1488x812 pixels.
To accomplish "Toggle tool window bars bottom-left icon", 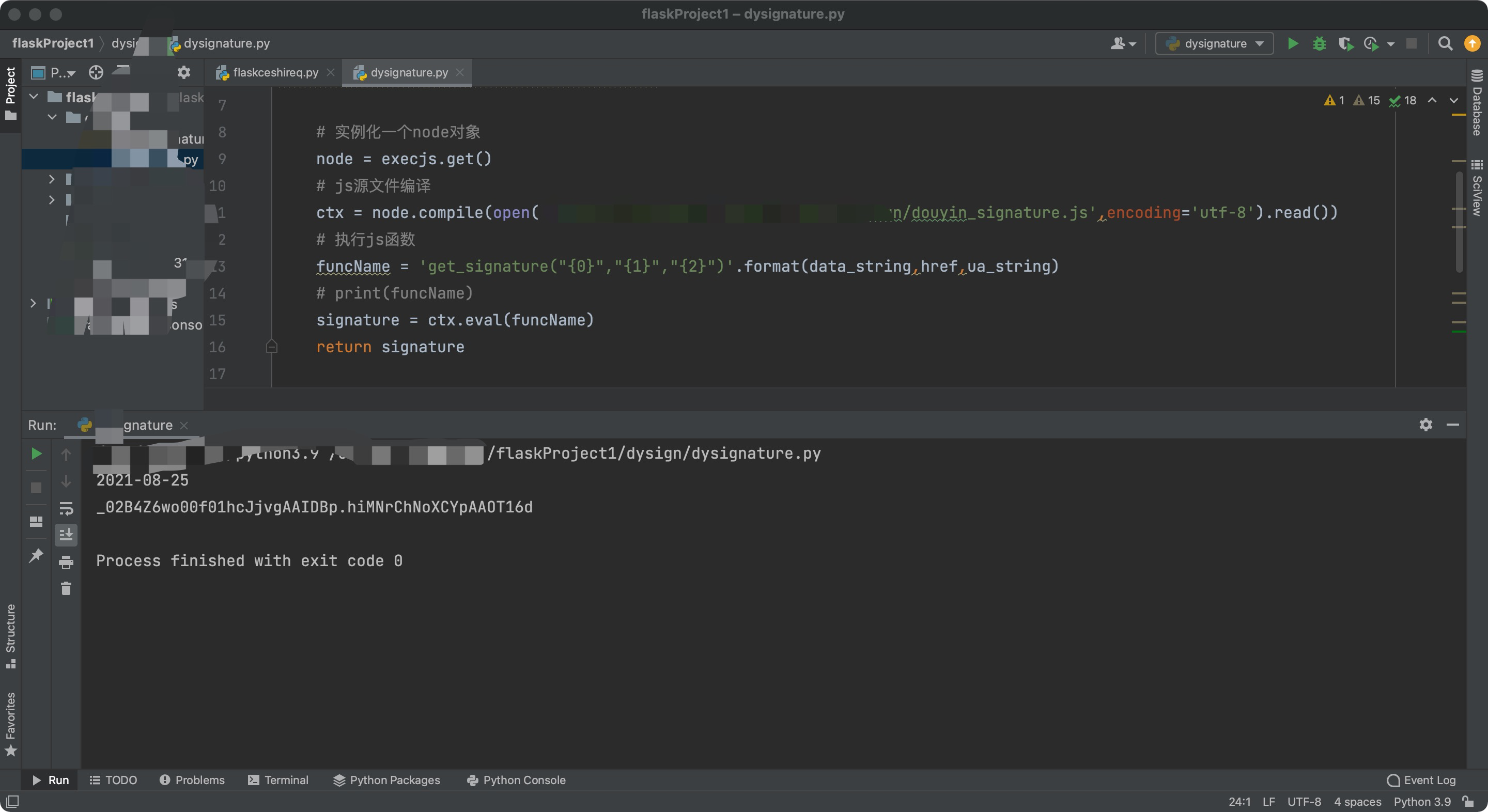I will click(x=12, y=802).
